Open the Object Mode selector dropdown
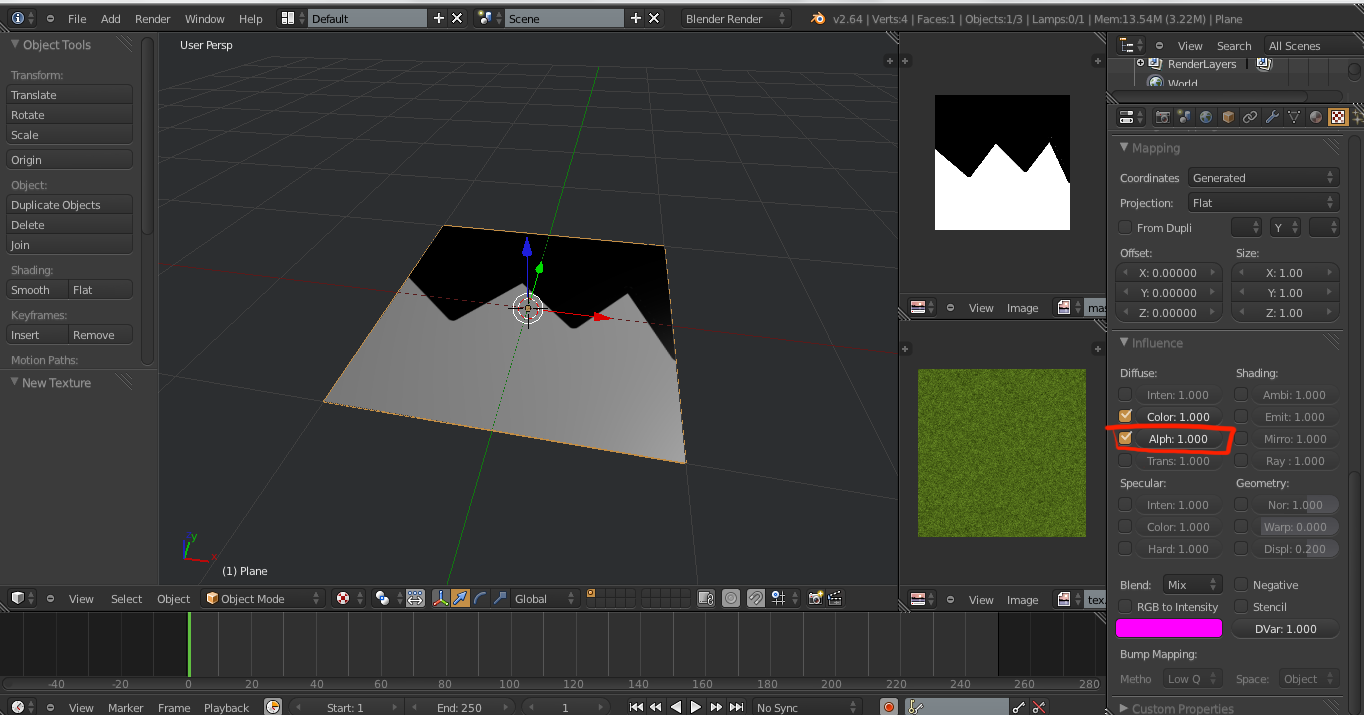 [x=264, y=598]
